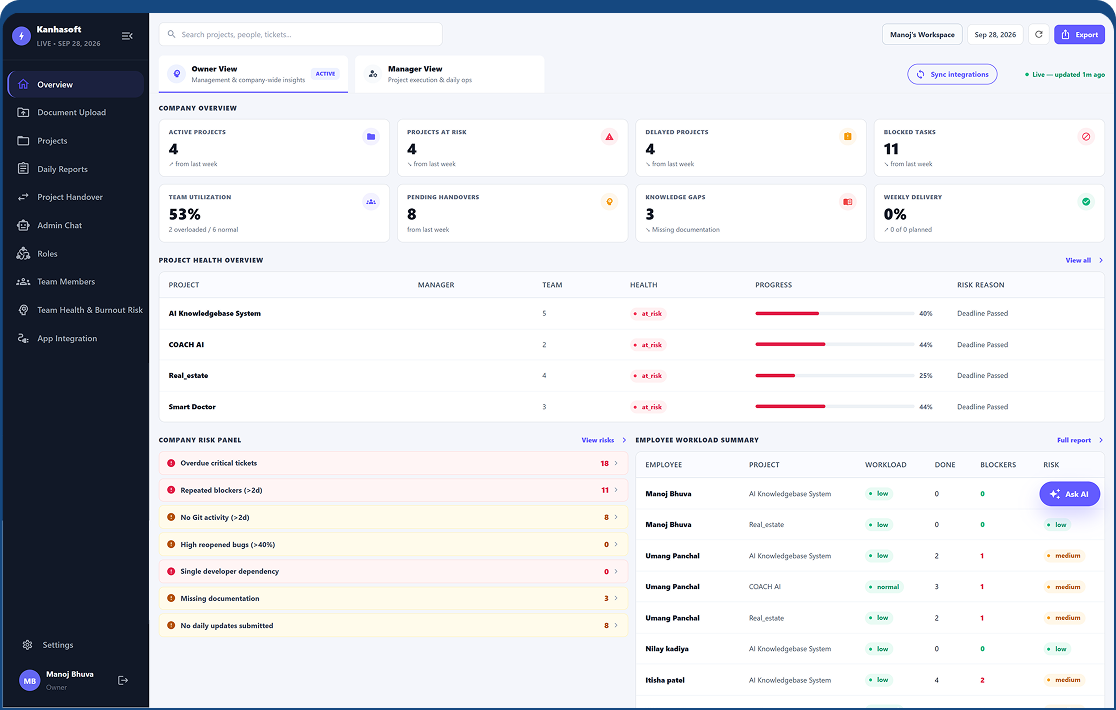Click Nilay kadiya employee row
1116x710 pixels.
(870, 649)
